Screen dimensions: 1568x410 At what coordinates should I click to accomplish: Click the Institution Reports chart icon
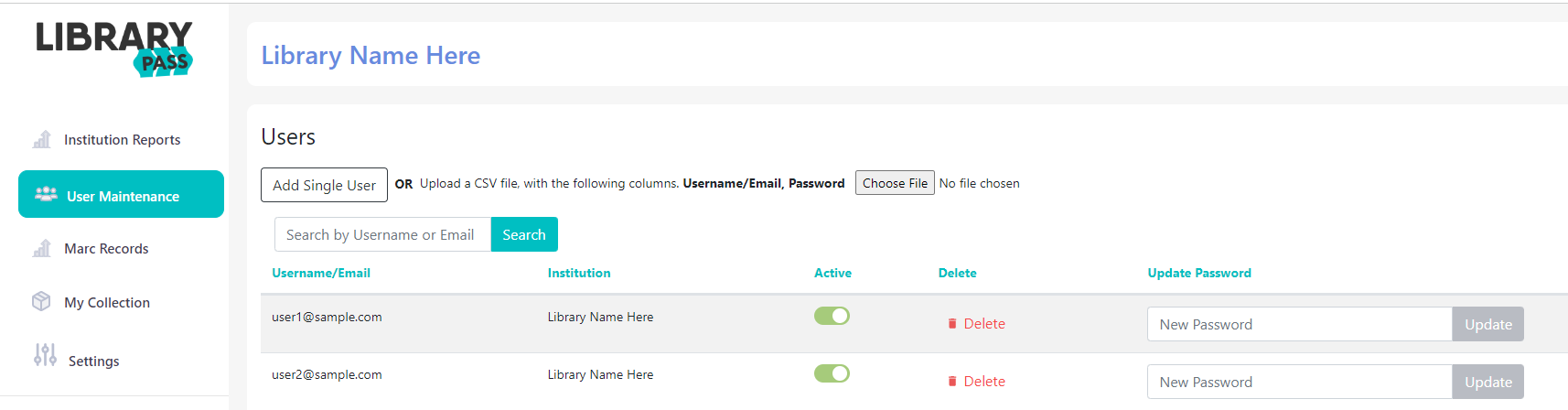[42, 139]
